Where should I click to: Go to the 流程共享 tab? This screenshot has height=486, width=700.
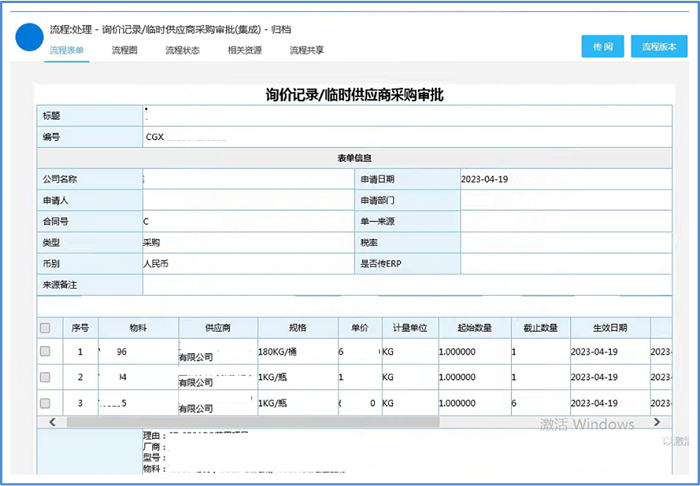(x=307, y=49)
